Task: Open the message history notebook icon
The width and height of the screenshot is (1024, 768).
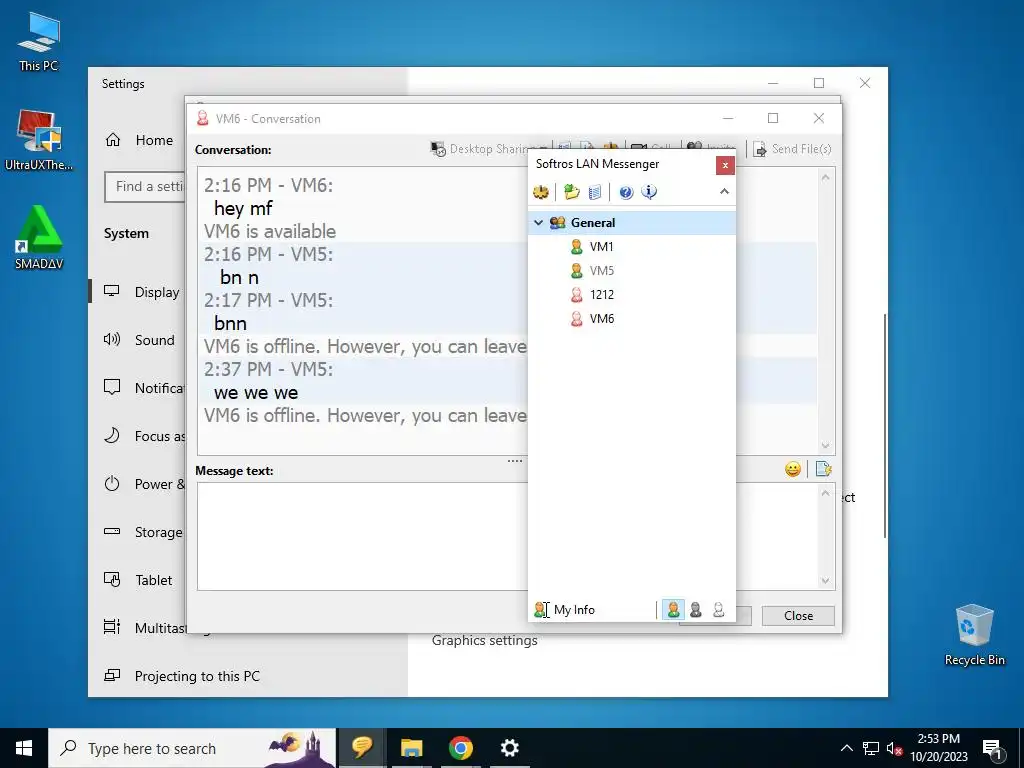Action: pos(595,192)
